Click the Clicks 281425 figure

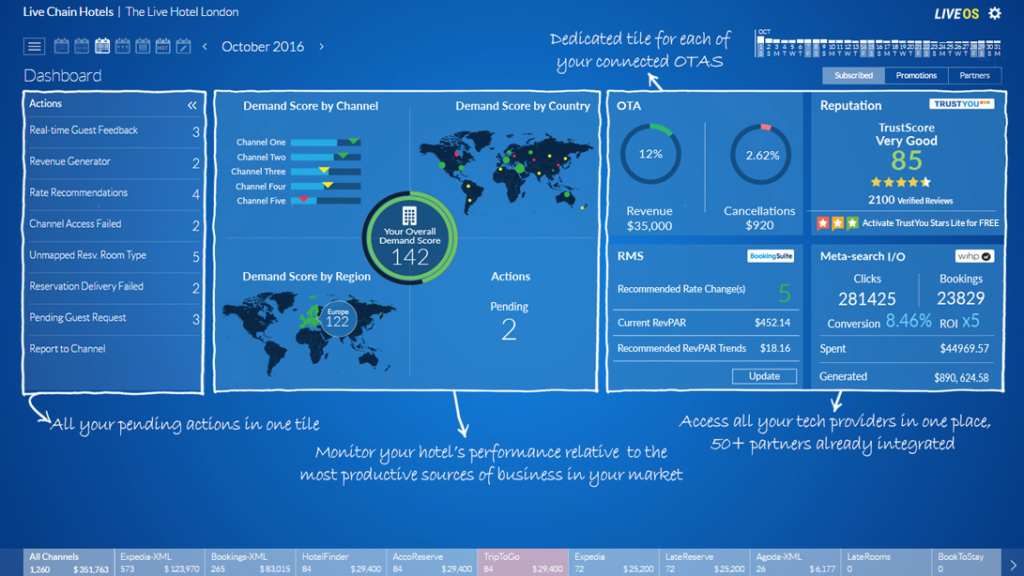[x=867, y=299]
